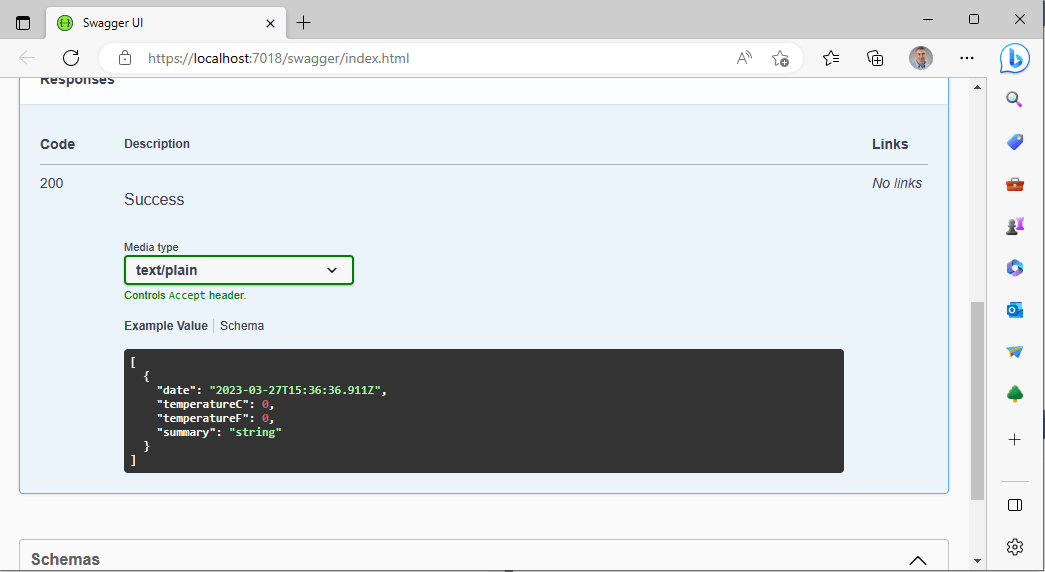Viewport: 1045px width, 572px height.
Task: Close the Swagger UI tab
Action: coord(270,23)
